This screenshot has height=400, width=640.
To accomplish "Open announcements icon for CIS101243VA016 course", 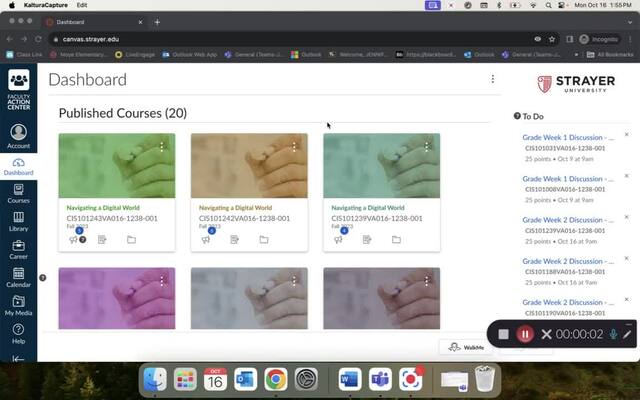I will coord(74,240).
